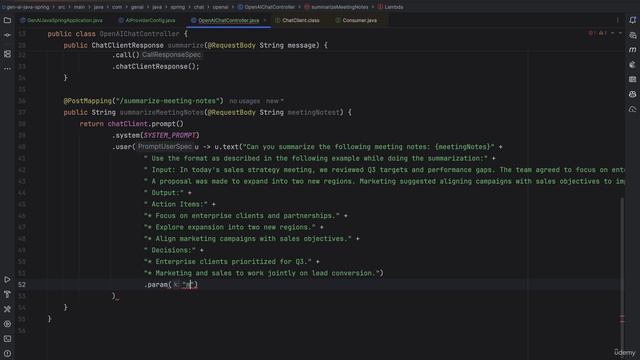This screenshot has width=640, height=360.
Task: Open the Copilot chat tool window
Action: [x=633, y=94]
